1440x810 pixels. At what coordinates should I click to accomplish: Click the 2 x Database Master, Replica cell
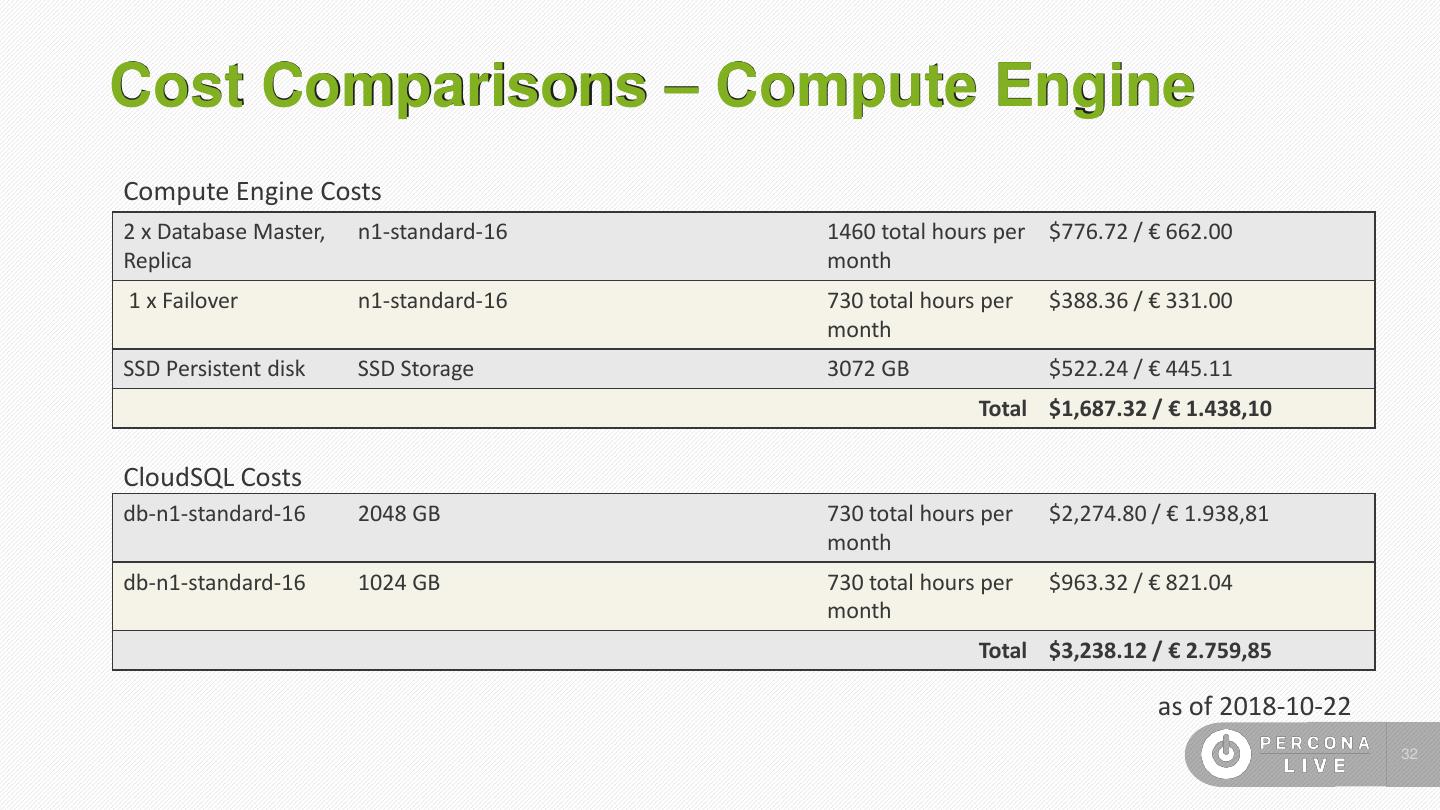[x=224, y=246]
